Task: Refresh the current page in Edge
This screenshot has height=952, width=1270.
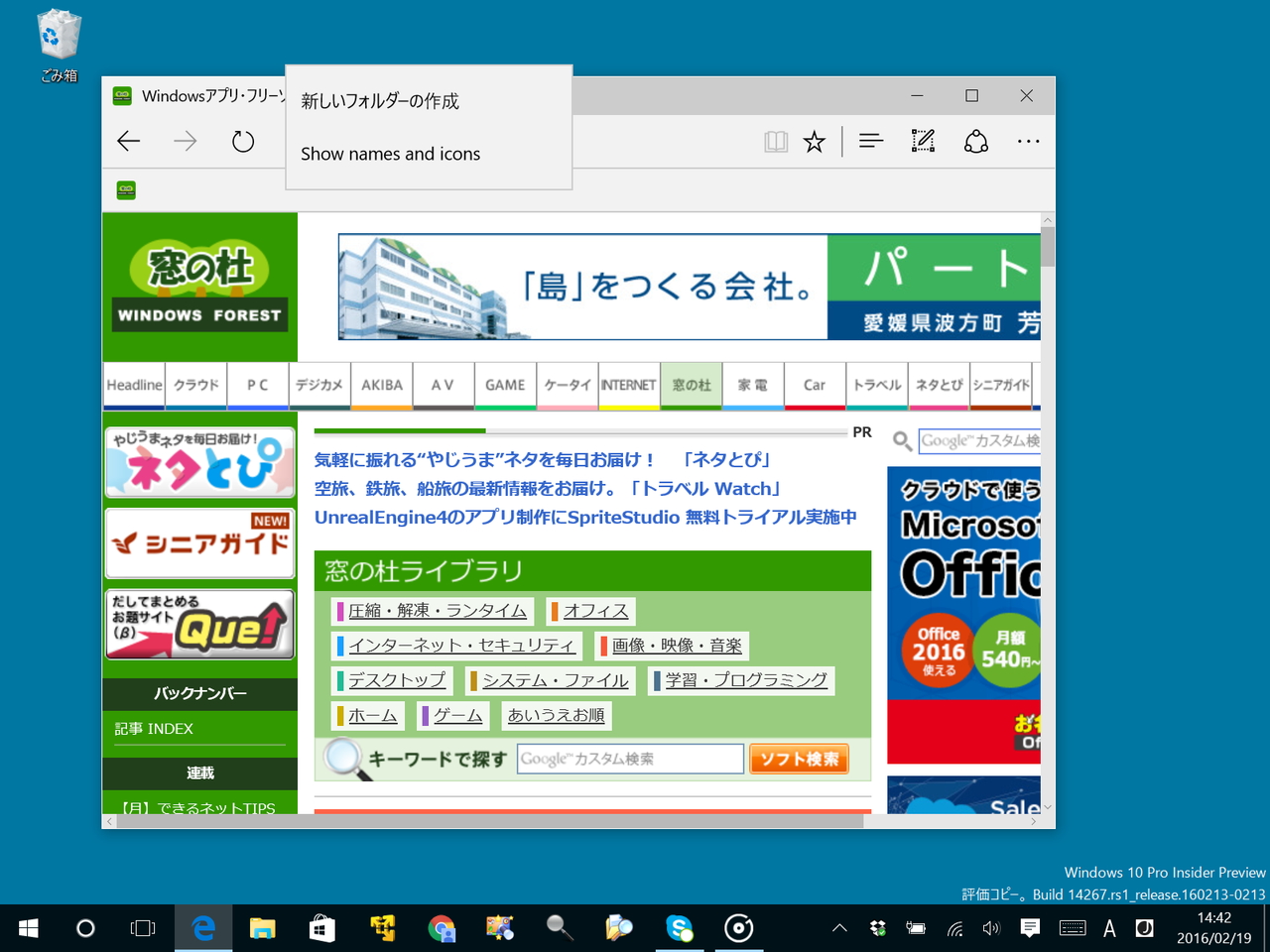Action: (x=242, y=141)
